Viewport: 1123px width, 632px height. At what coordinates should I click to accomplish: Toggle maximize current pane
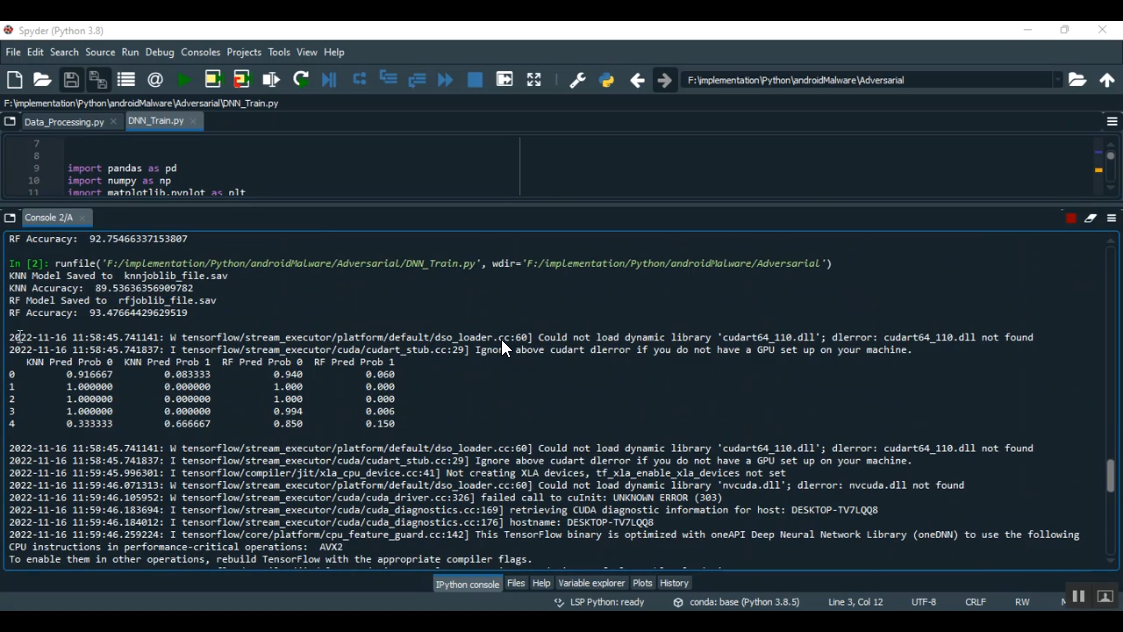[534, 80]
